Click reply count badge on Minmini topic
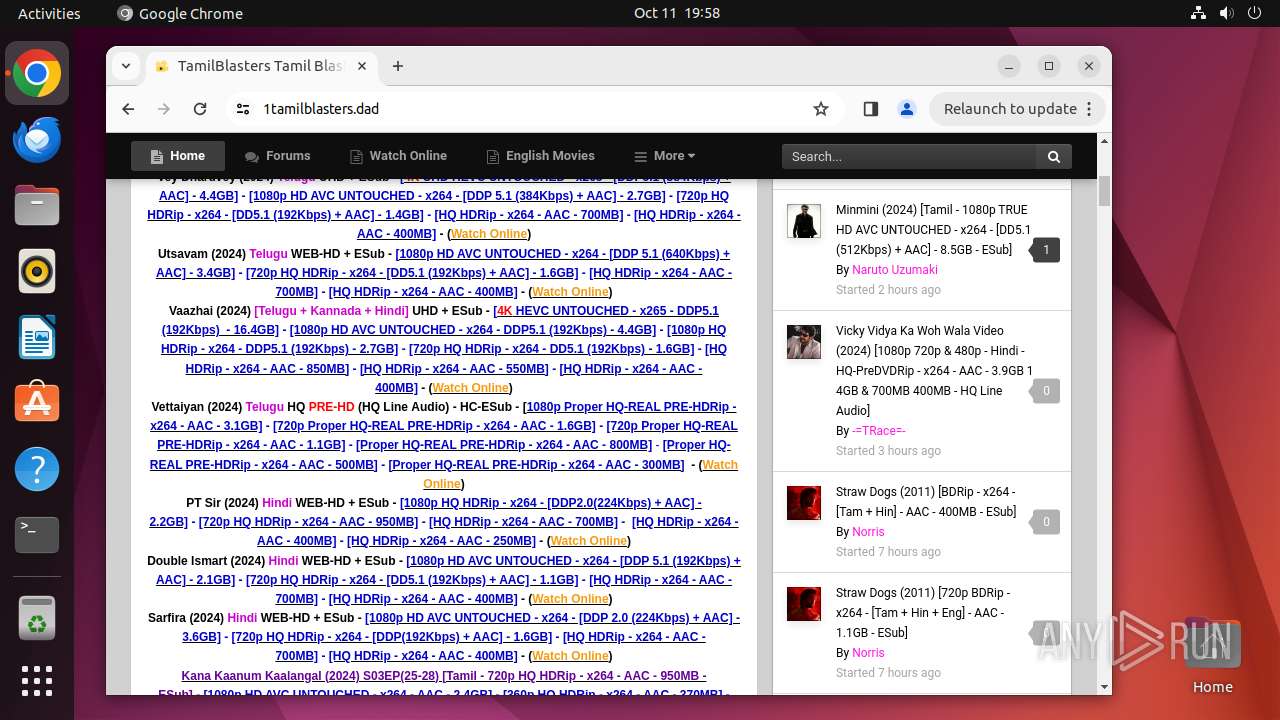Image resolution: width=1280 pixels, height=720 pixels. tap(1046, 249)
